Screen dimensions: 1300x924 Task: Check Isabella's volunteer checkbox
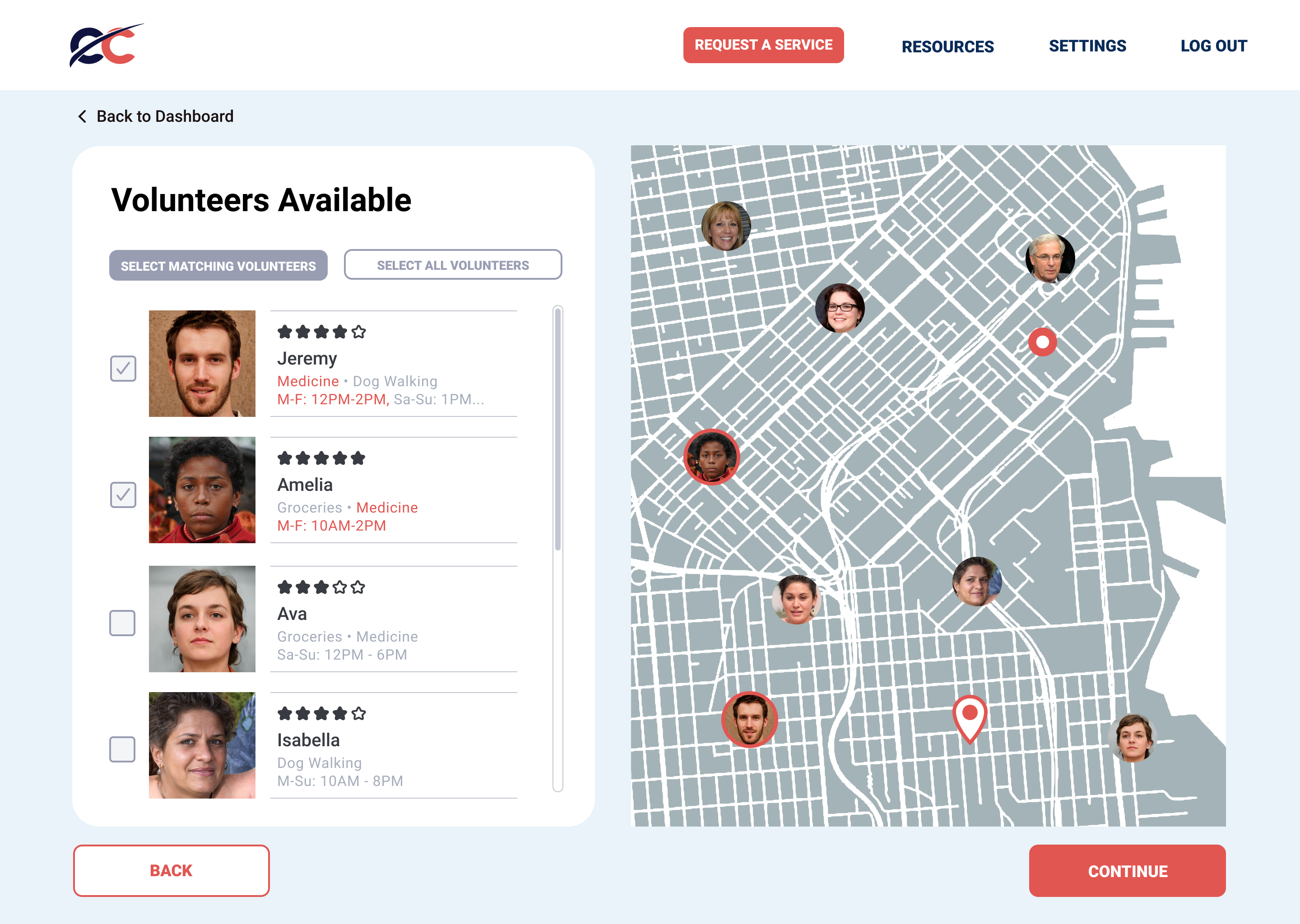122,749
